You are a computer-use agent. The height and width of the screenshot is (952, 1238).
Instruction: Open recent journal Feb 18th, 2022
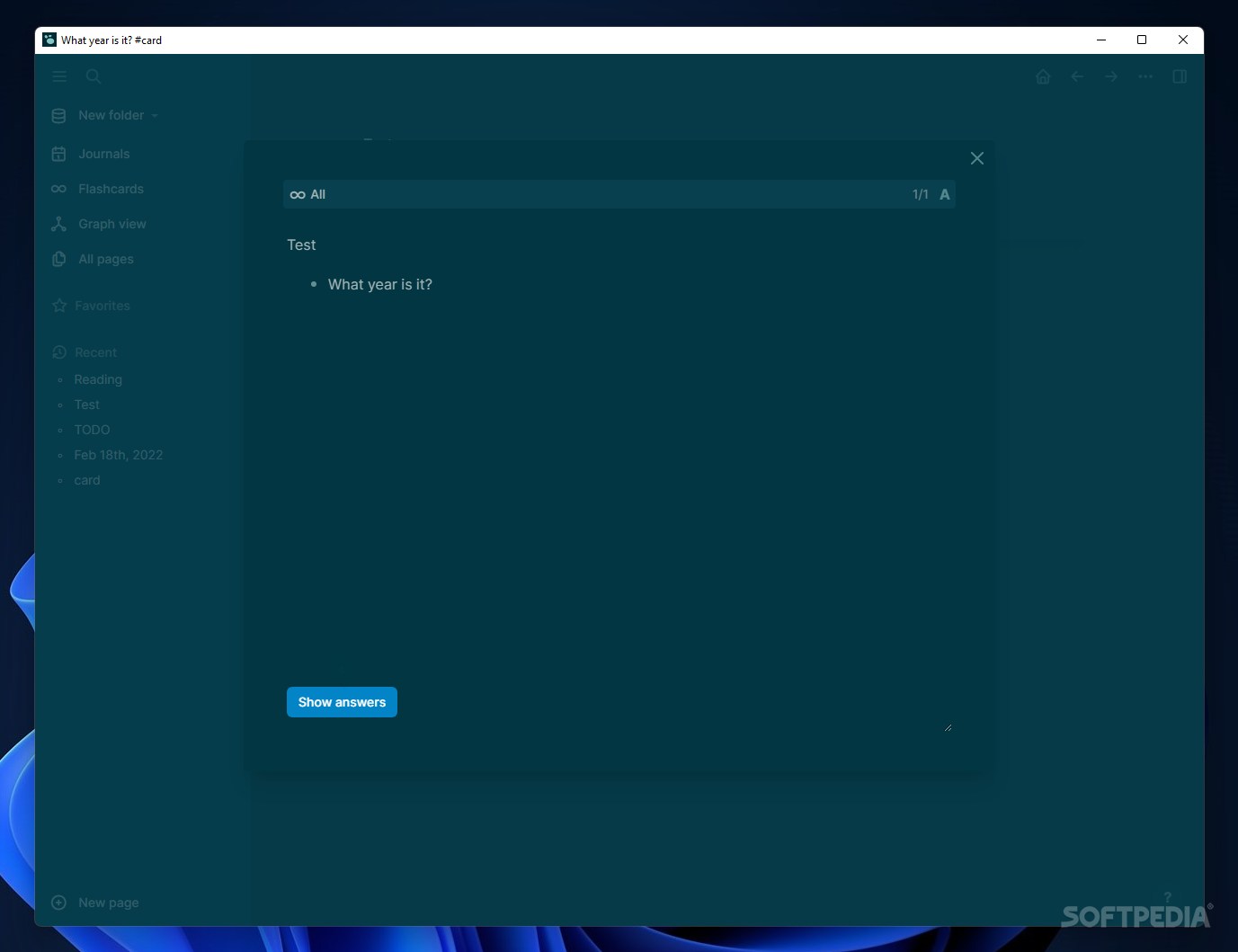click(x=119, y=455)
